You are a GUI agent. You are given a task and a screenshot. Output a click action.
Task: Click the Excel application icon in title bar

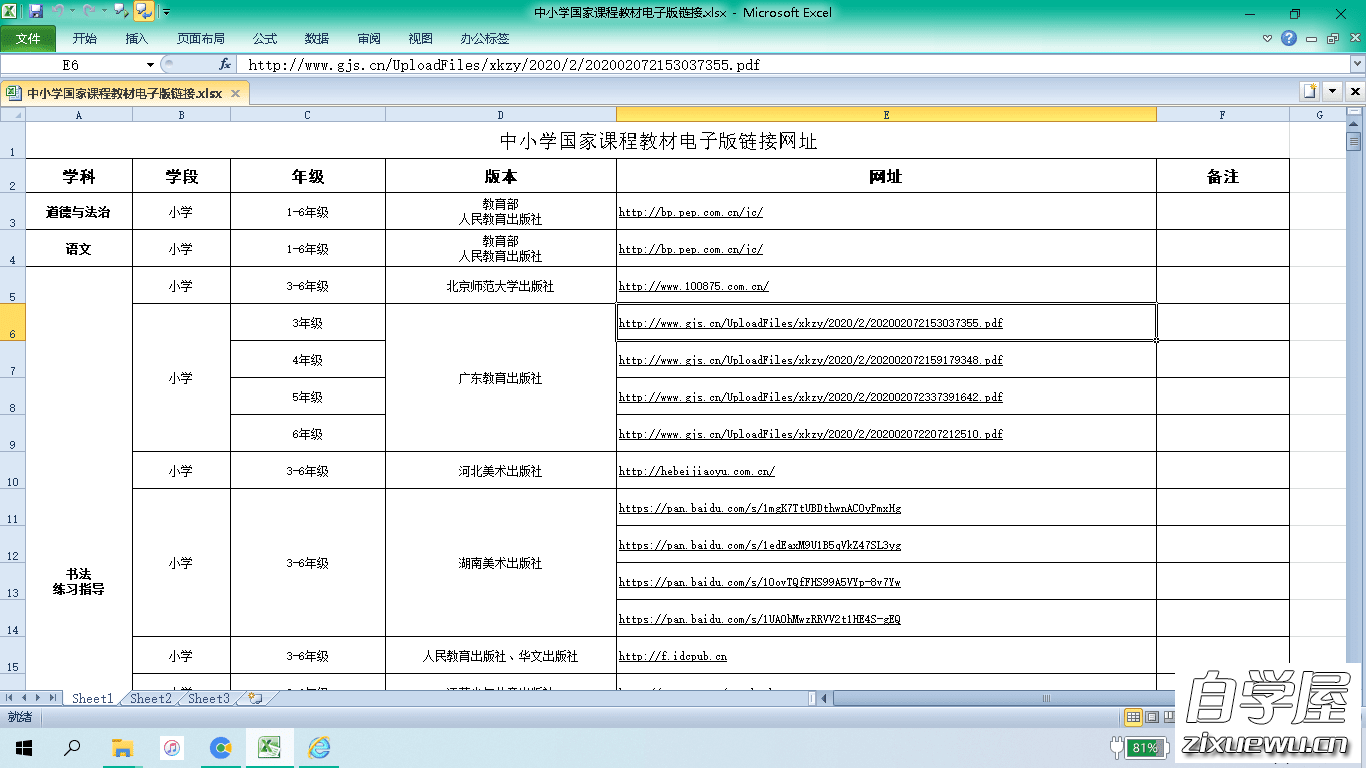pos(9,12)
